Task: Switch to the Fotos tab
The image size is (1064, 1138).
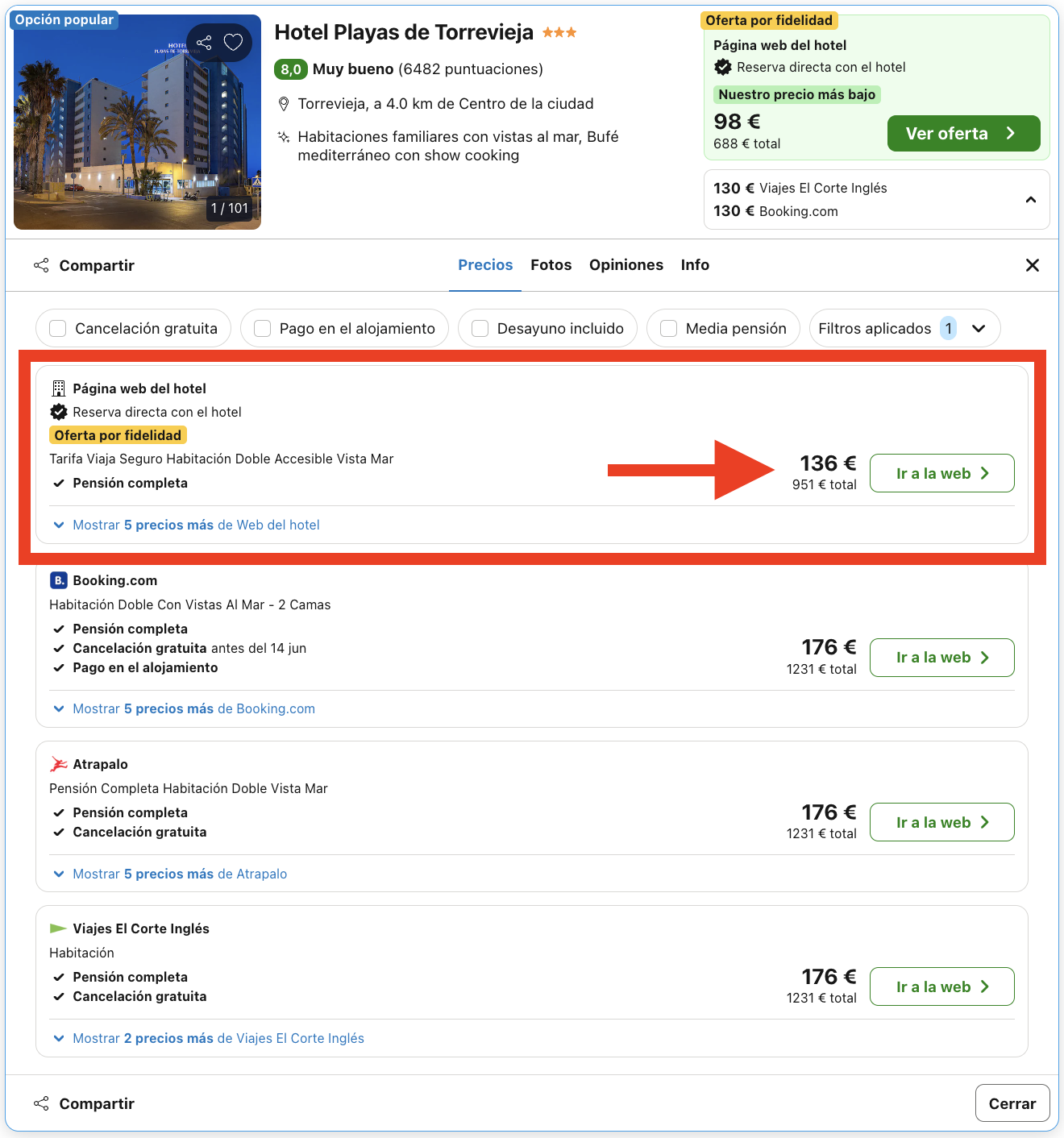Action: tap(551, 264)
